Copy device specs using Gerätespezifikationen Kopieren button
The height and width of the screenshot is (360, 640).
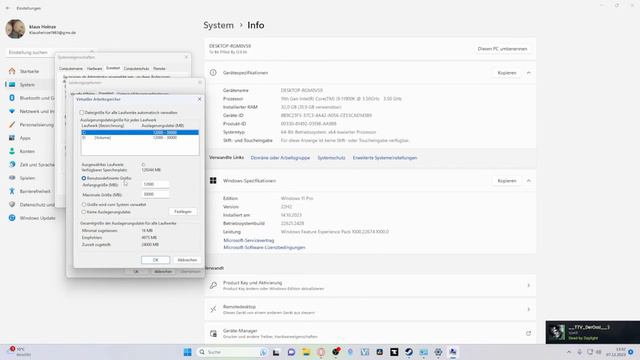[x=507, y=73]
